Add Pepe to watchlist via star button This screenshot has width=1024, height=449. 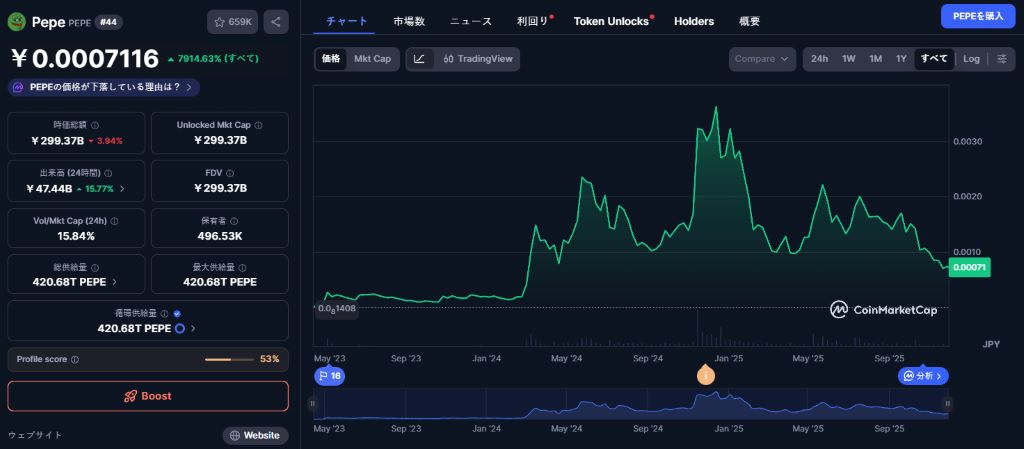(x=233, y=22)
